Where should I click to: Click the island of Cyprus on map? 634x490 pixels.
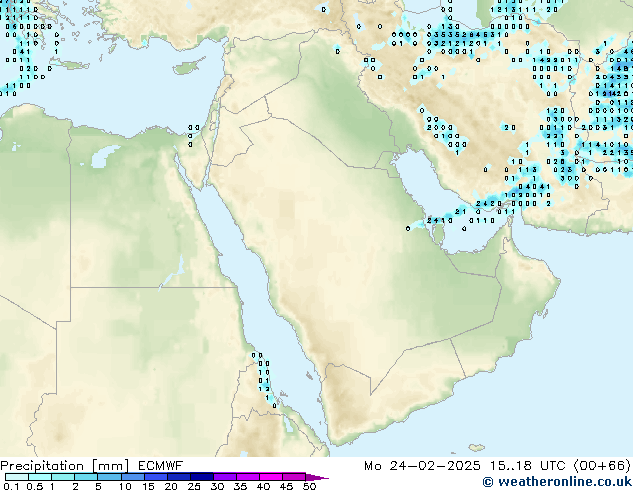tap(188, 67)
